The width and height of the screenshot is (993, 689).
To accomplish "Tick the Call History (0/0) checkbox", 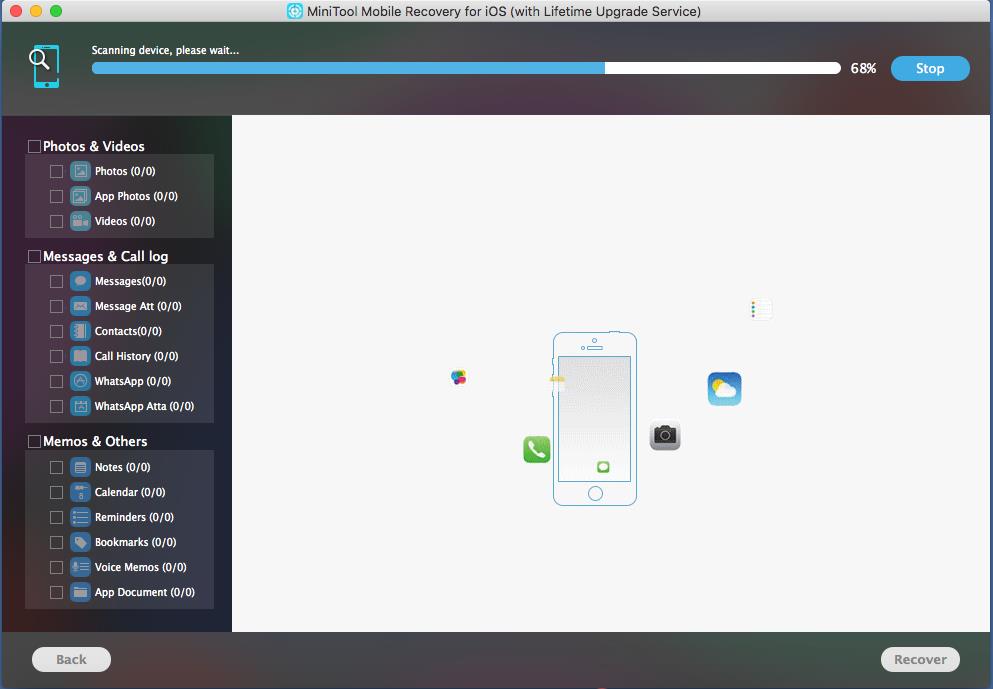I will [x=56, y=357].
